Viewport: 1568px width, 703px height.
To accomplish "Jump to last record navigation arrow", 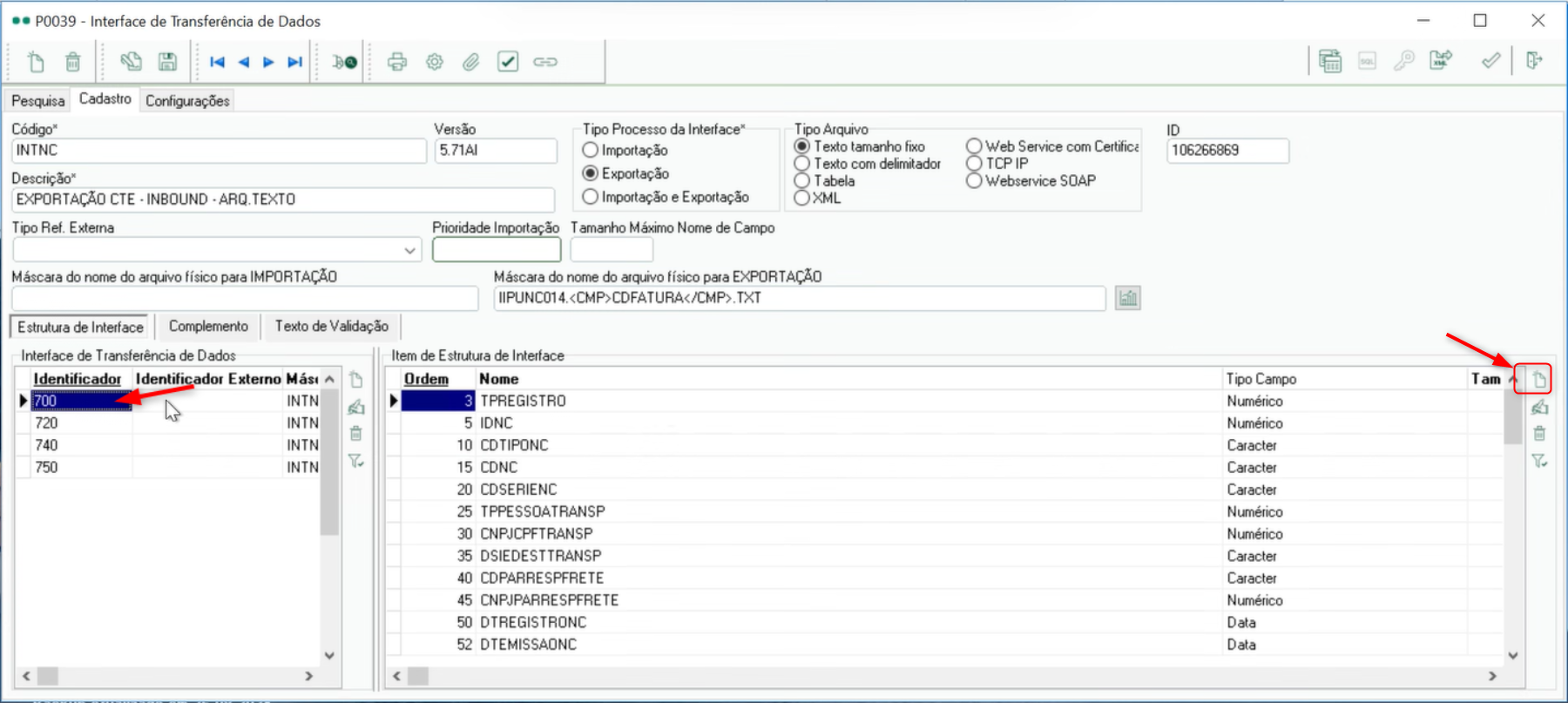I will pos(295,62).
